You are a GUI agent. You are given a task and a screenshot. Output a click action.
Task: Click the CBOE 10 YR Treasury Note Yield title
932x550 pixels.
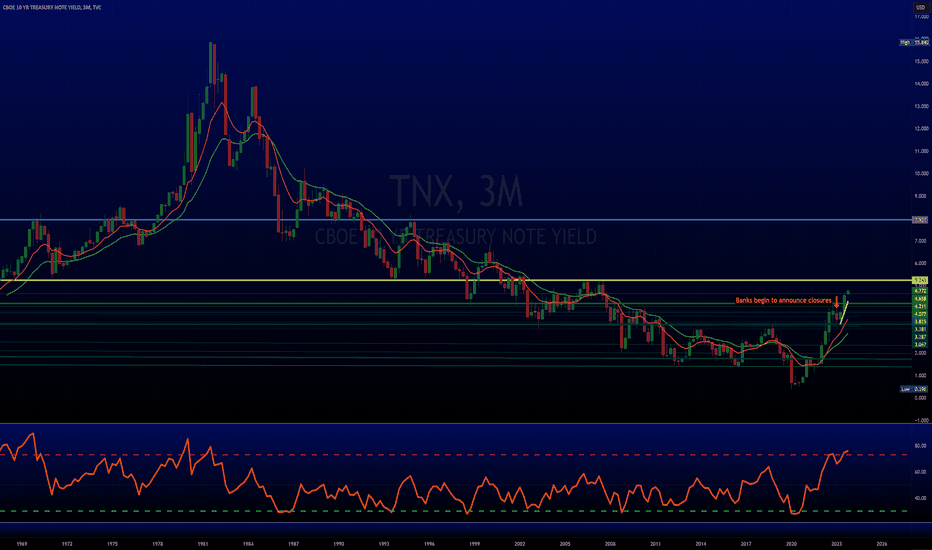tap(52, 7)
